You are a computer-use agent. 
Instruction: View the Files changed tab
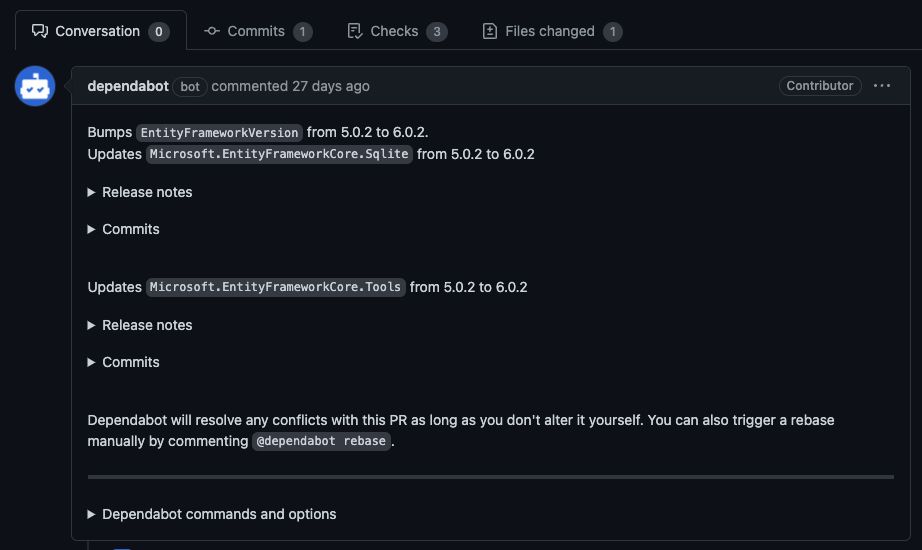[x=552, y=31]
